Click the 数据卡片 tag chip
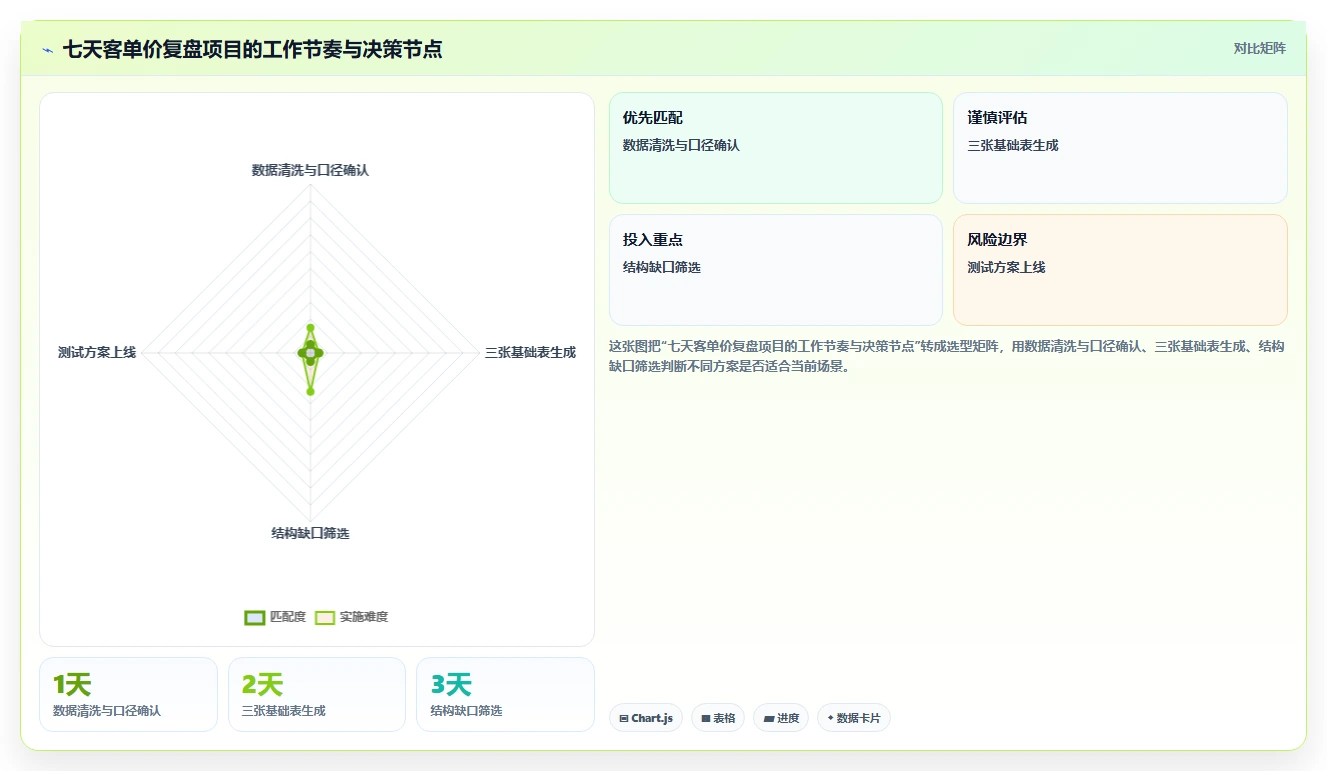The height and width of the screenshot is (771, 1327). 854,718
